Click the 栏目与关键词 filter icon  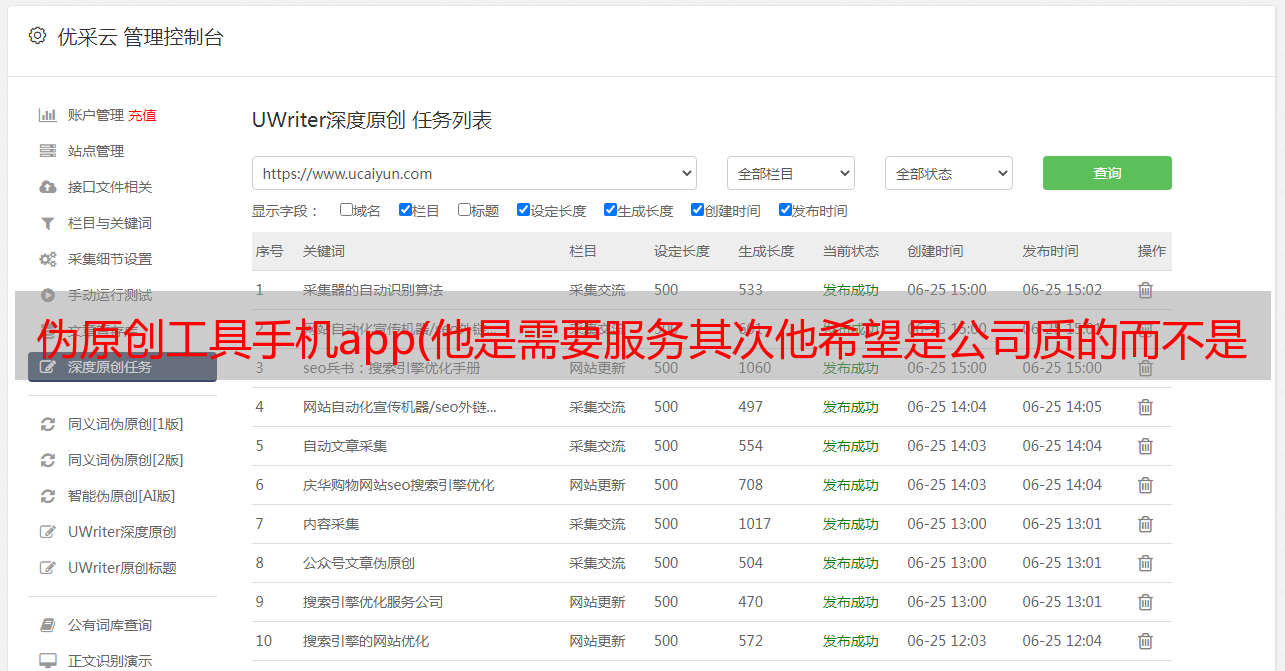pyautogui.click(x=47, y=223)
